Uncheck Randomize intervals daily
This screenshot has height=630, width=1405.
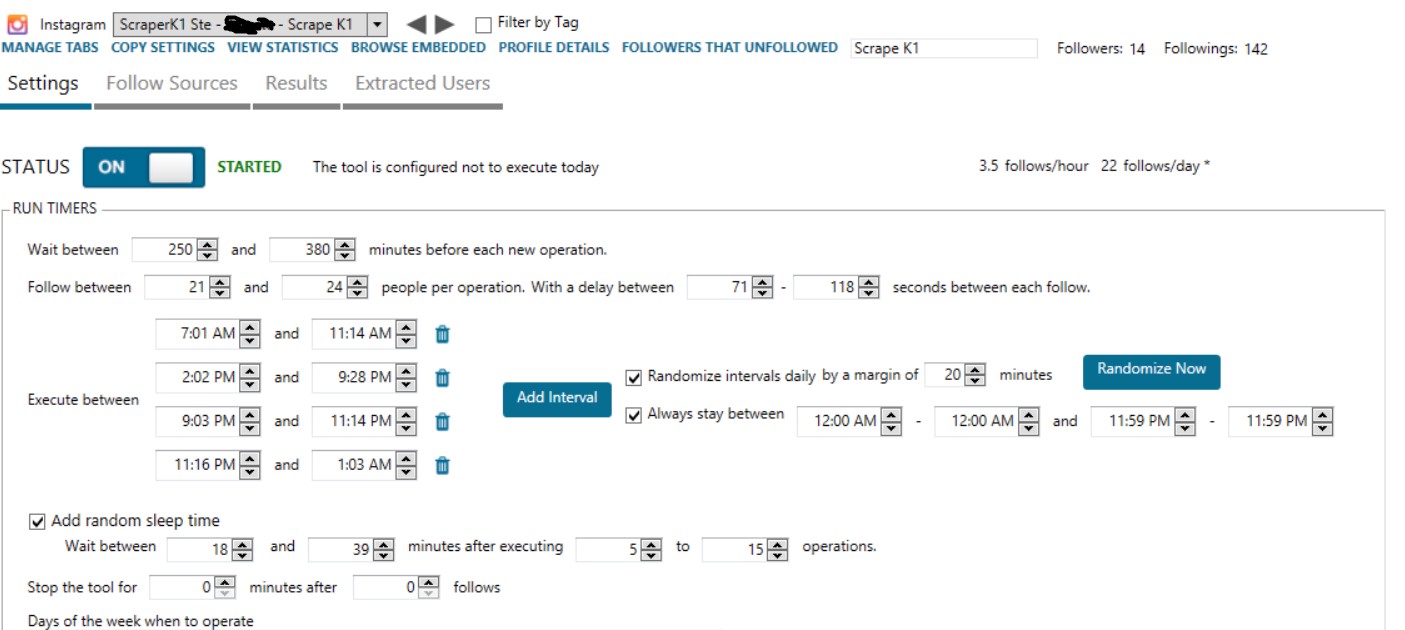tap(633, 377)
